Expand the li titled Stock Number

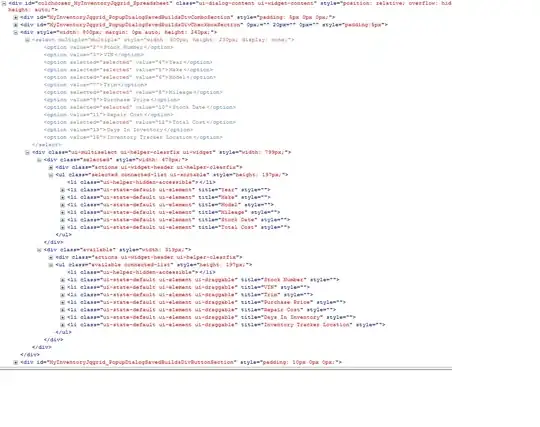(62, 280)
